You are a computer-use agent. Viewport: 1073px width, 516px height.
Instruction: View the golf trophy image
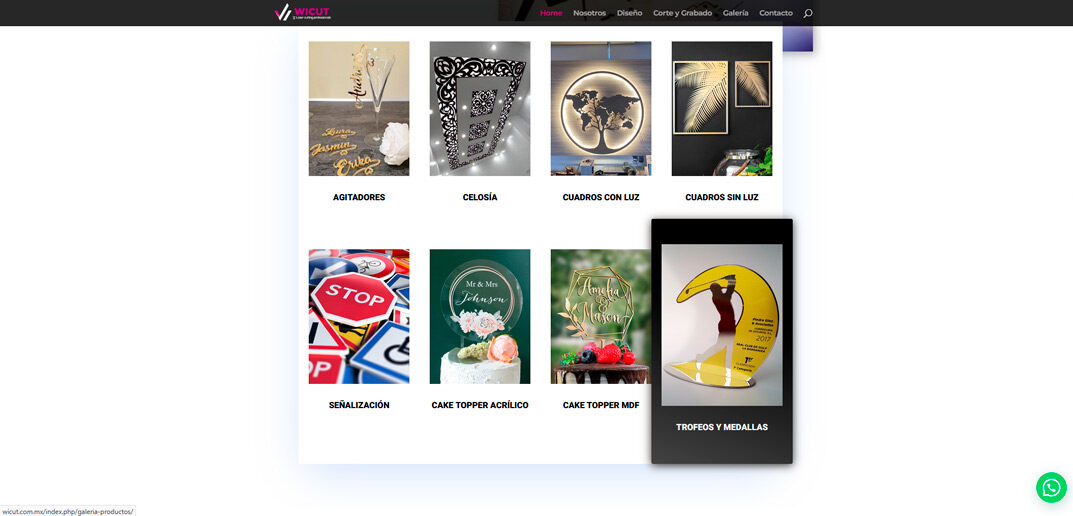722,325
